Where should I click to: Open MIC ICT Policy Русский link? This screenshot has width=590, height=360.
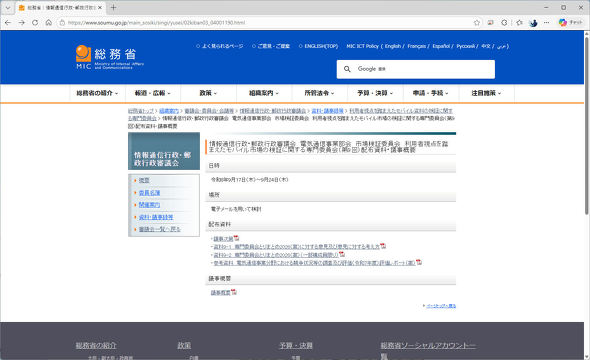pyautogui.click(x=466, y=46)
